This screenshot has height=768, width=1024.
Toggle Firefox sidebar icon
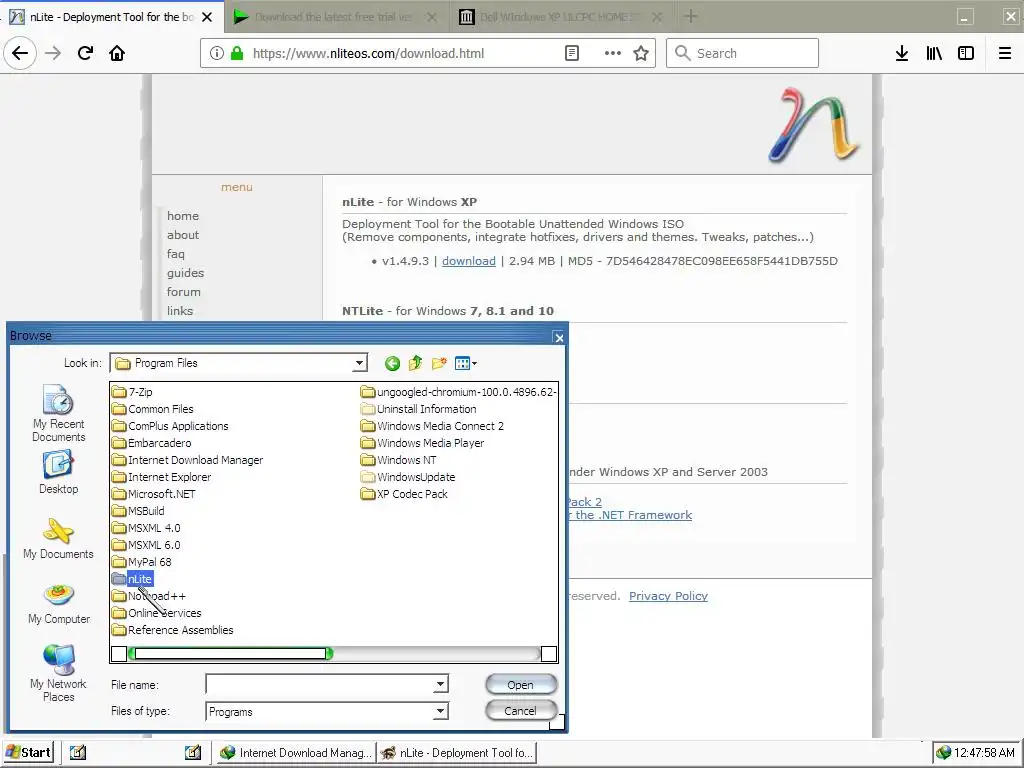click(x=966, y=54)
